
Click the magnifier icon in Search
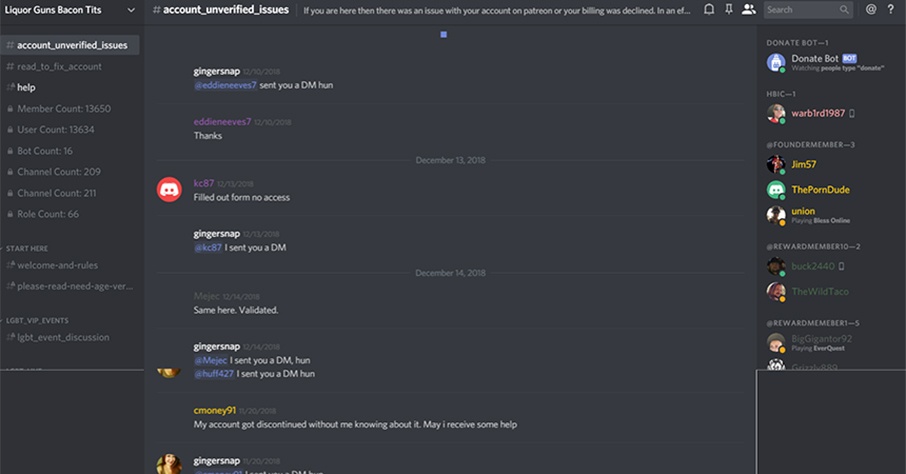tap(845, 10)
